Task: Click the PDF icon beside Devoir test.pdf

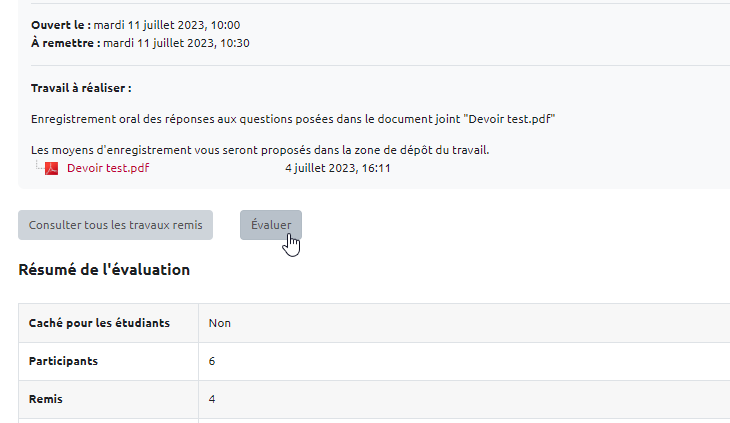Action: 52,168
